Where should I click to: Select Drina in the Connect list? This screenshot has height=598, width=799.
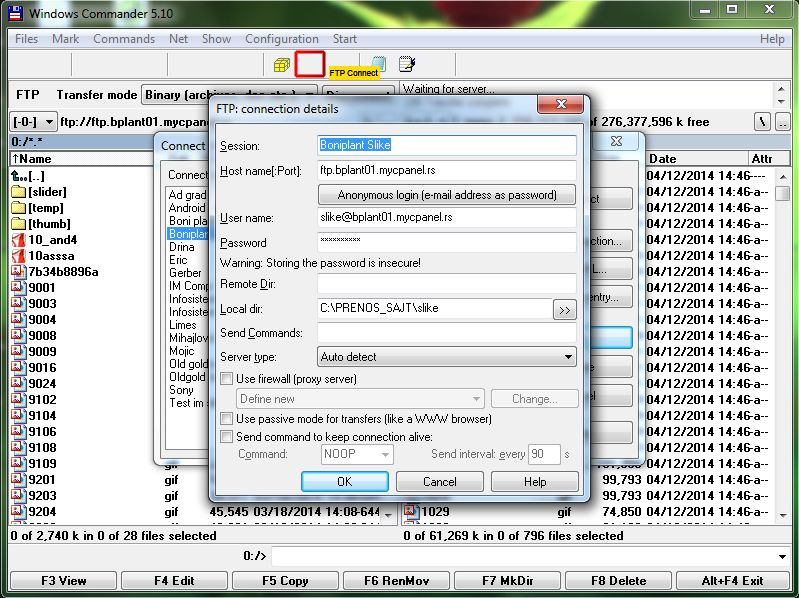(x=182, y=247)
